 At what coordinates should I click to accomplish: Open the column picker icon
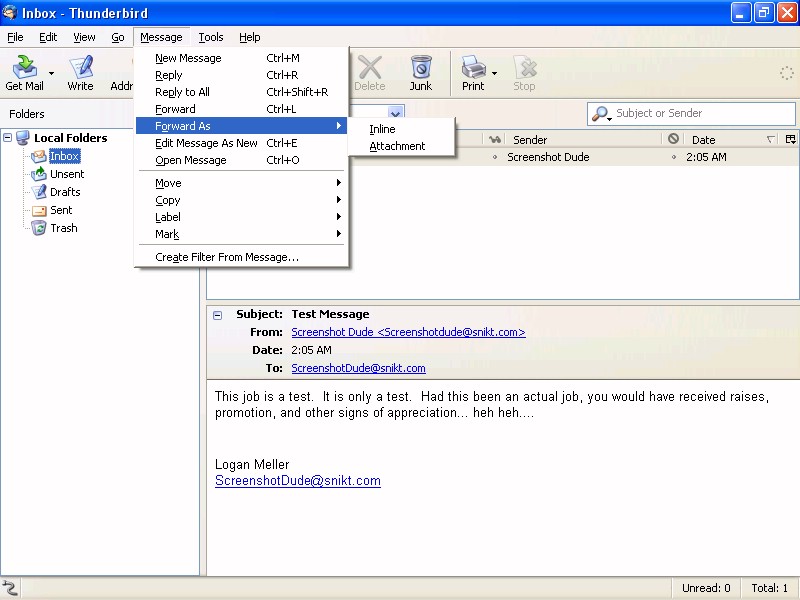pos(791,139)
